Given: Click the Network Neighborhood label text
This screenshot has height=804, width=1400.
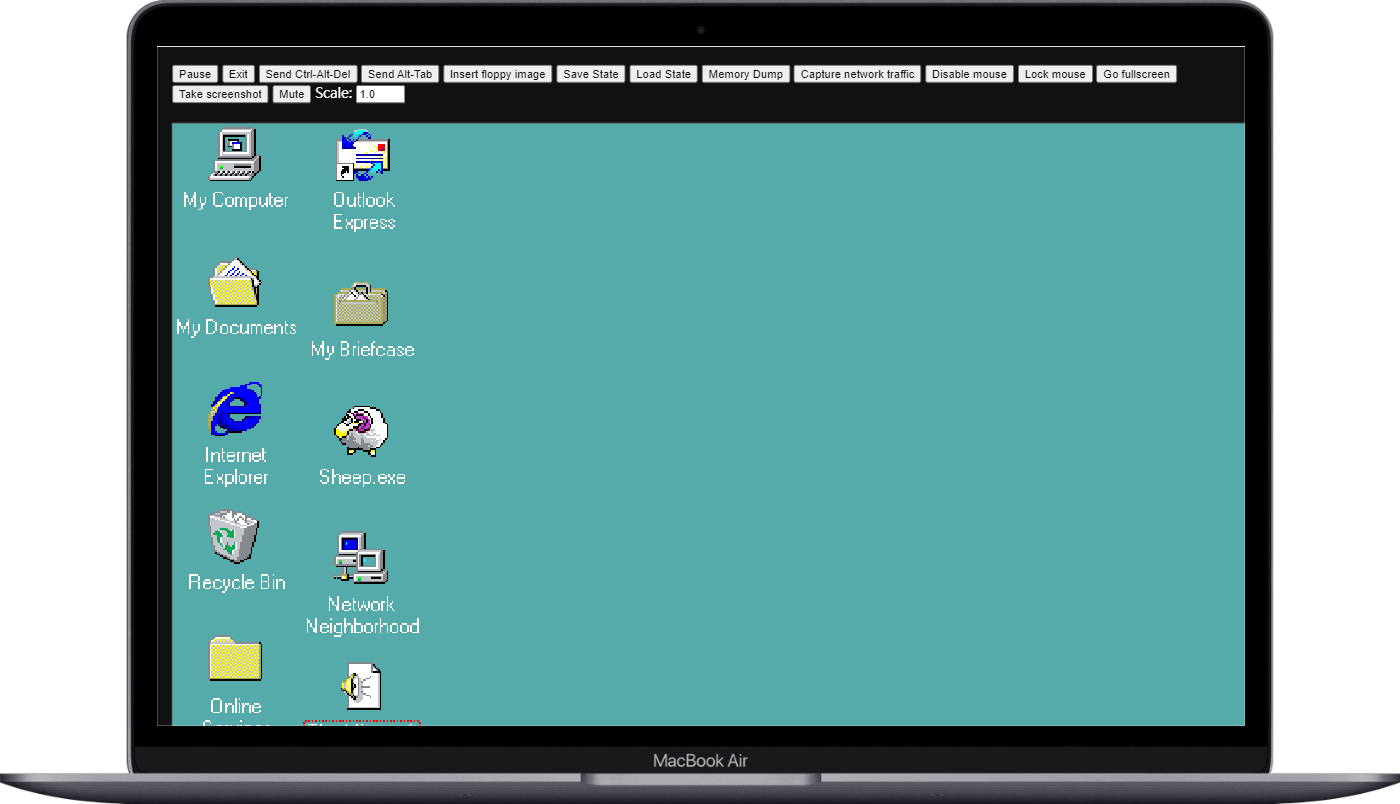Looking at the screenshot, I should point(362,615).
